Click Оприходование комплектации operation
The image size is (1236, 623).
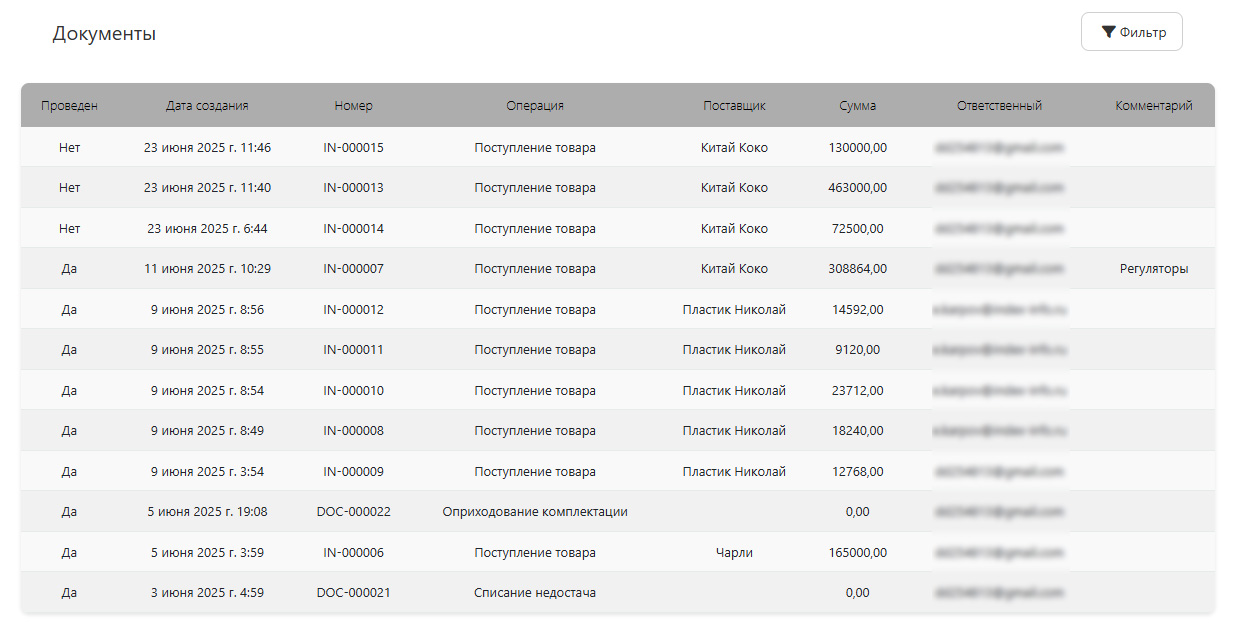tap(535, 512)
